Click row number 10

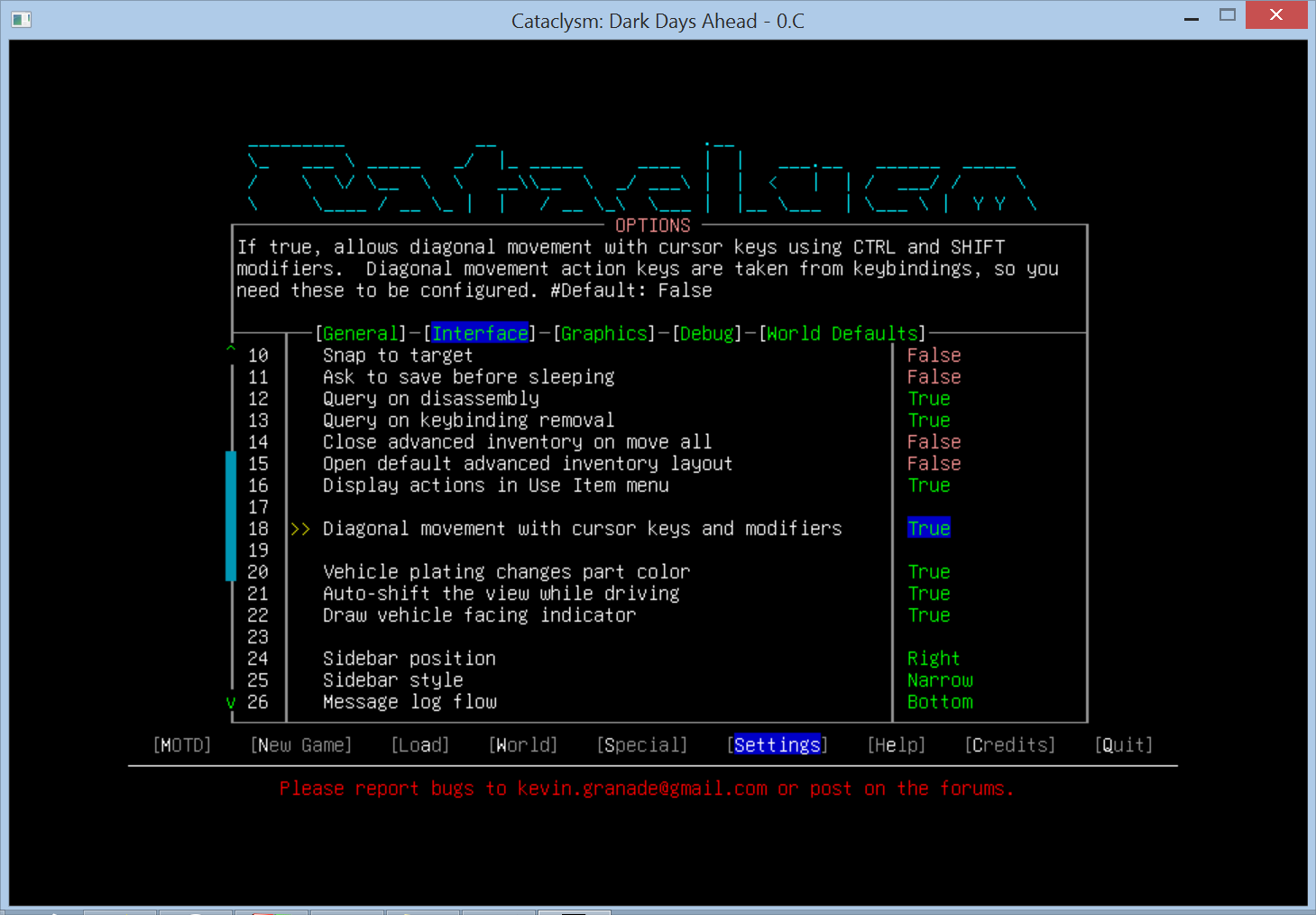(258, 356)
